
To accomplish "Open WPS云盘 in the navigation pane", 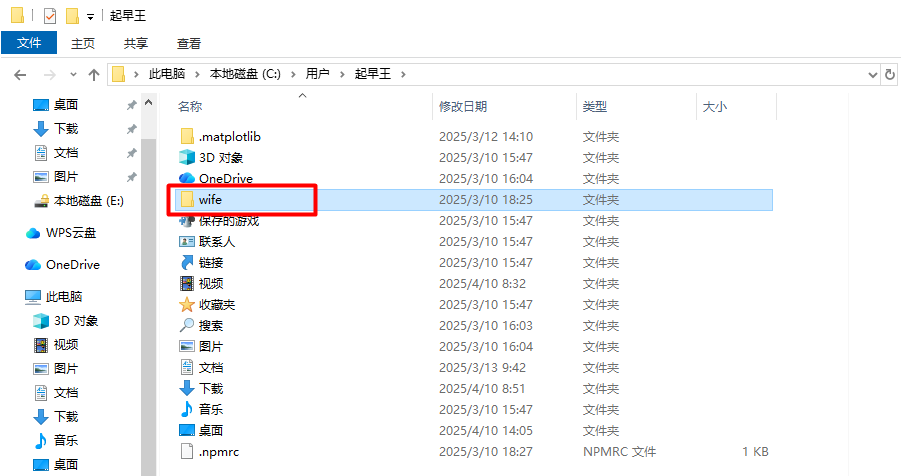I will (71, 233).
